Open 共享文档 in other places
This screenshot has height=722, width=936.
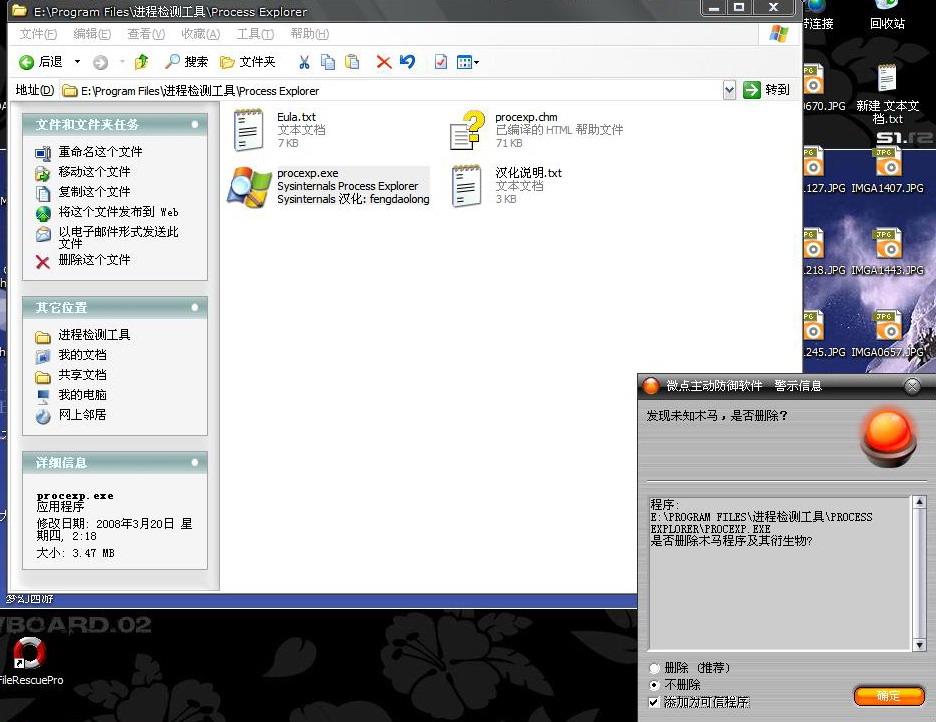click(x=82, y=375)
